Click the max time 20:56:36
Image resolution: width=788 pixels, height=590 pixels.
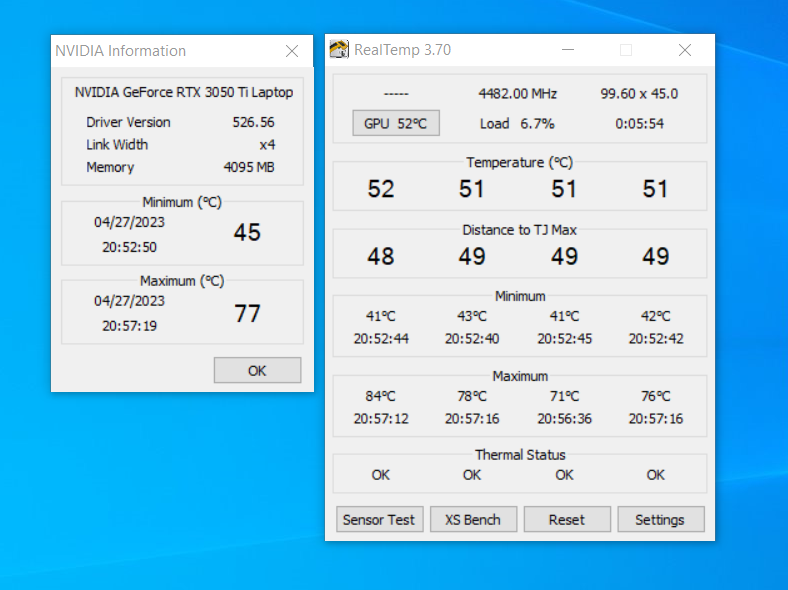pos(564,419)
